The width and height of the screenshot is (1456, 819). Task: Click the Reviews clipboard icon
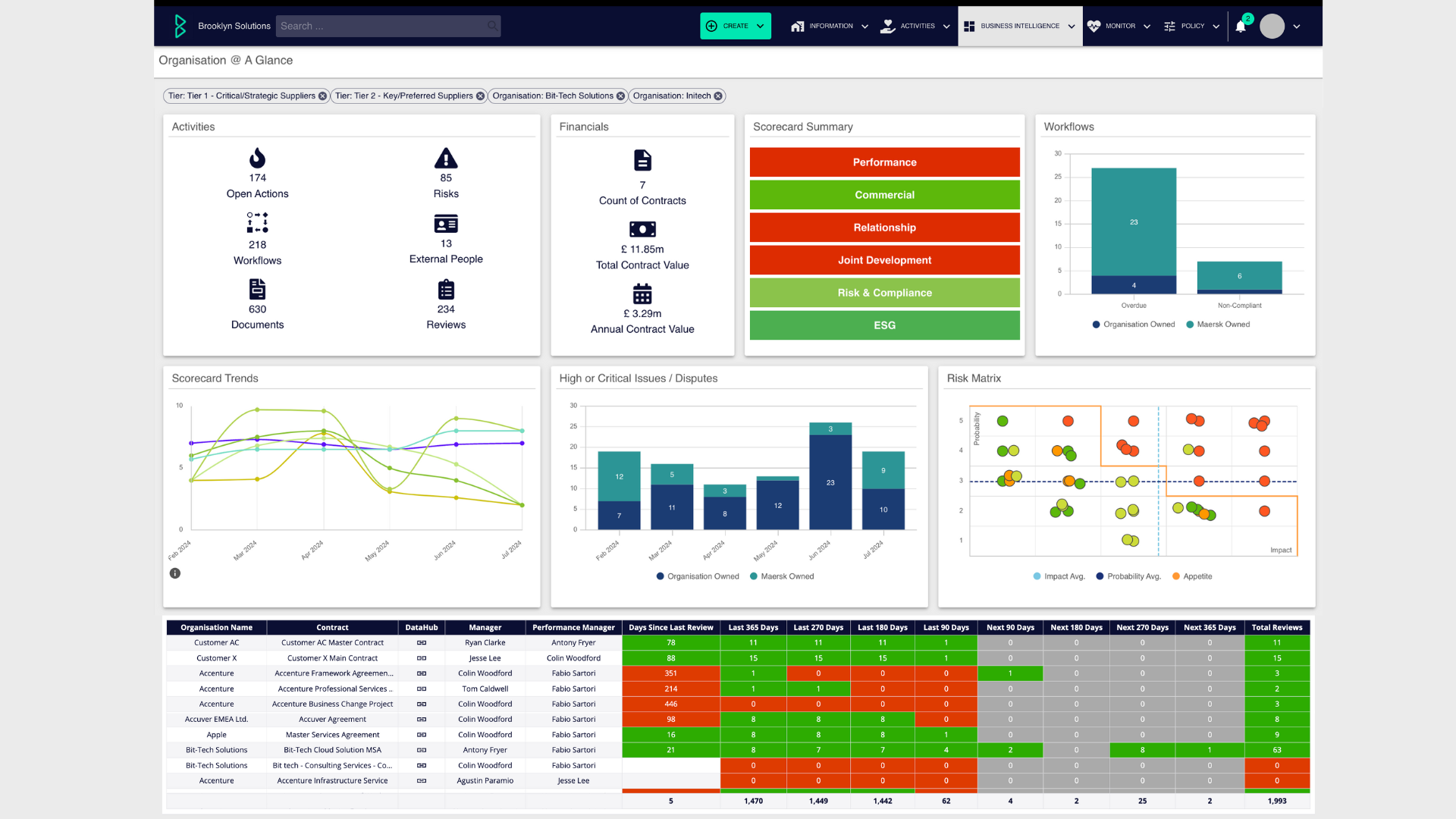coord(446,290)
